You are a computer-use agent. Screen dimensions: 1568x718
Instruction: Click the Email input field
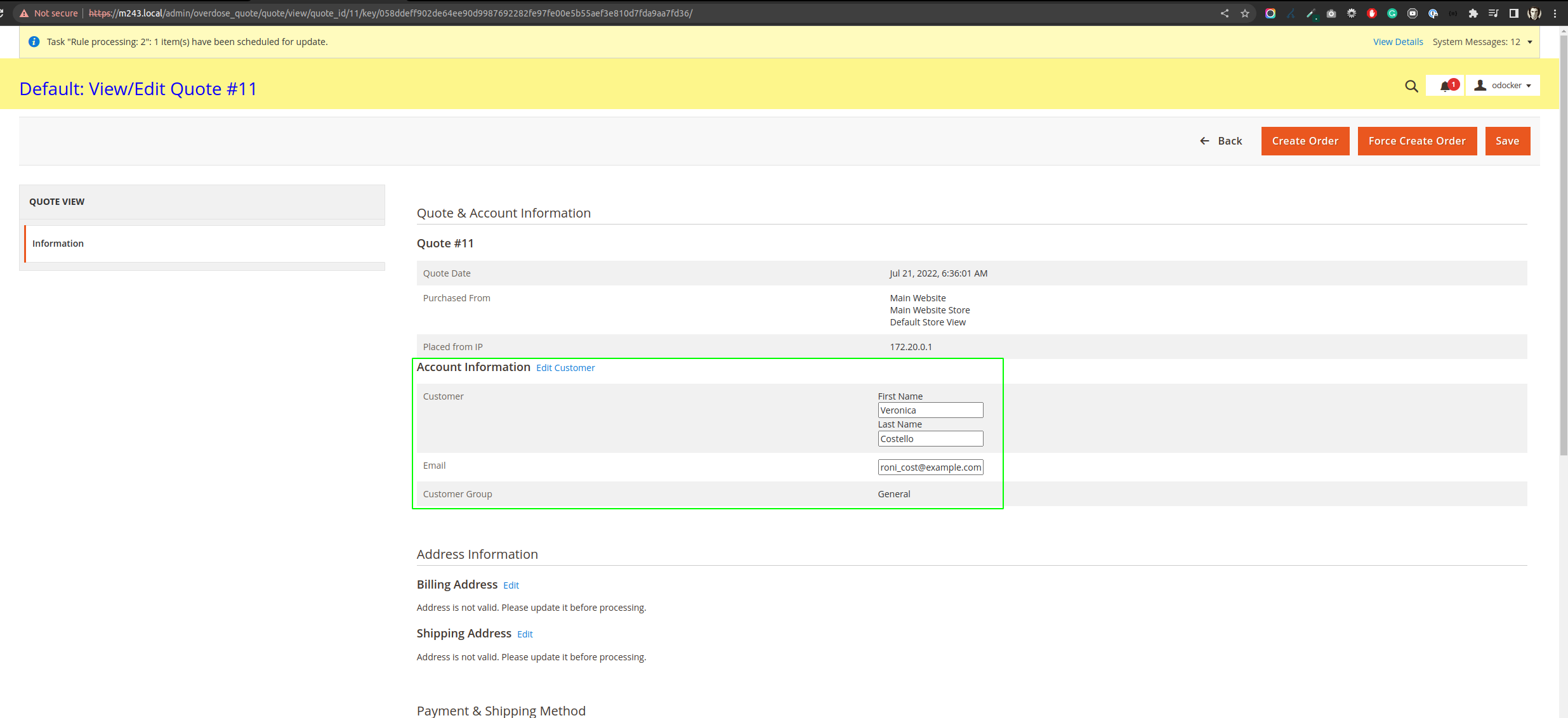930,467
